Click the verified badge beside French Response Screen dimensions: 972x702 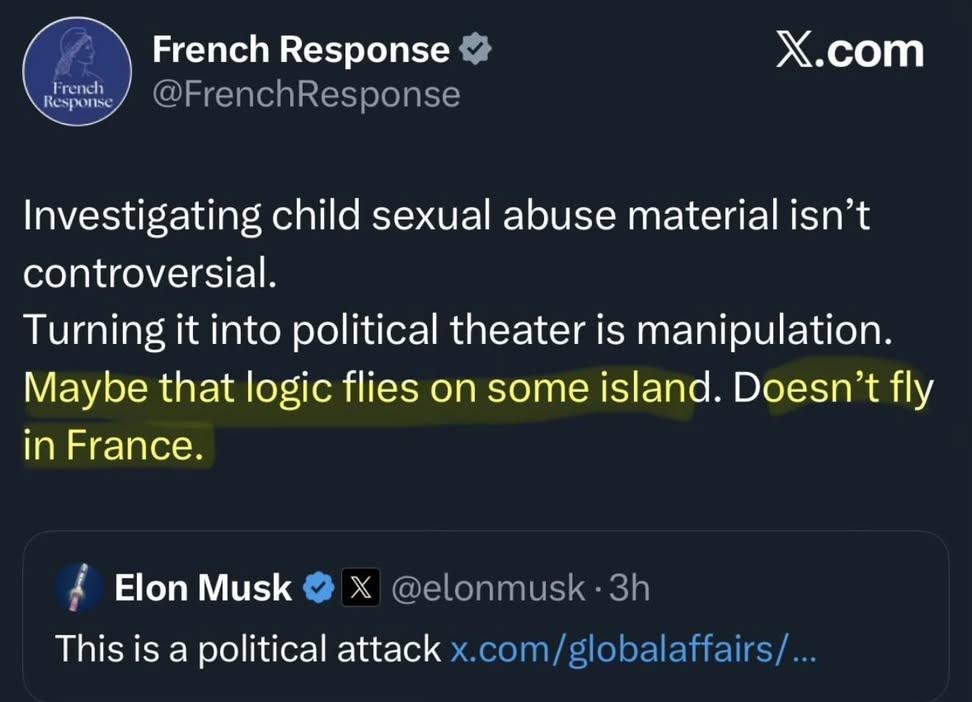point(475,50)
